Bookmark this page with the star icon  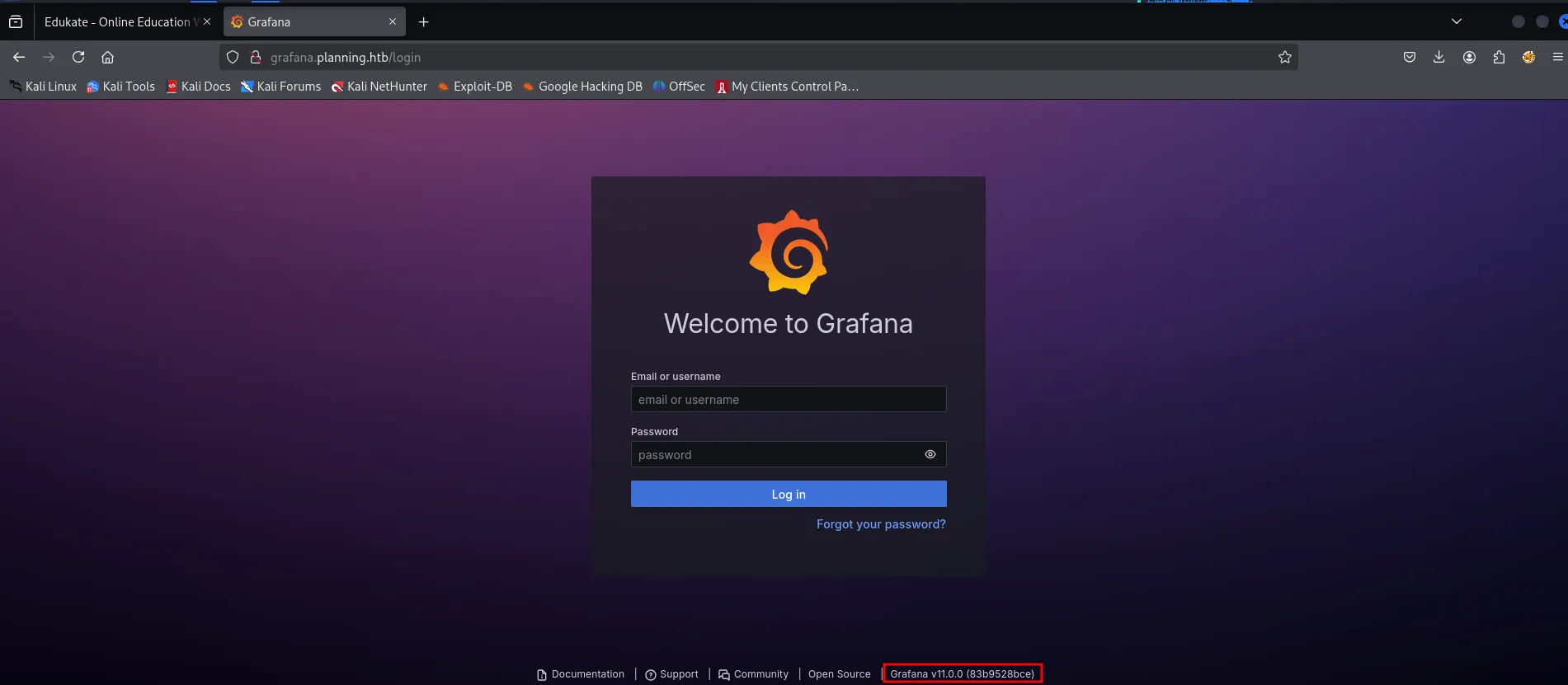point(1284,57)
